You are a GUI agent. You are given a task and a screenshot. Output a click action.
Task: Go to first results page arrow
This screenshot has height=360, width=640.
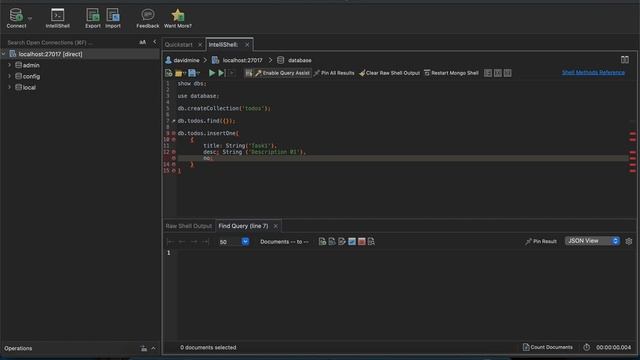pos(171,242)
